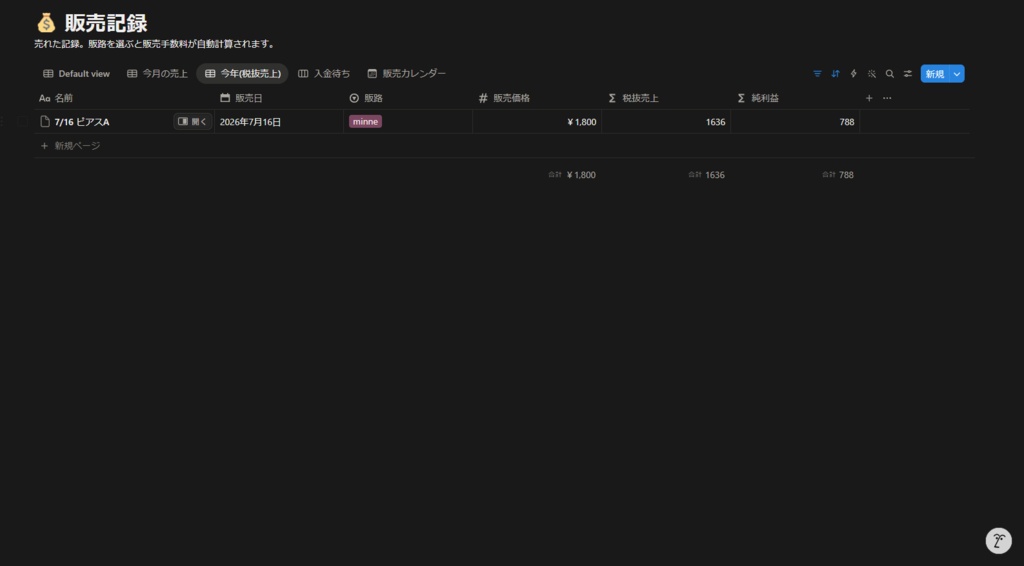The width and height of the screenshot is (1024, 566).
Task: Click the 2026年7月16日 date cell
Action: pyautogui.click(x=279, y=121)
